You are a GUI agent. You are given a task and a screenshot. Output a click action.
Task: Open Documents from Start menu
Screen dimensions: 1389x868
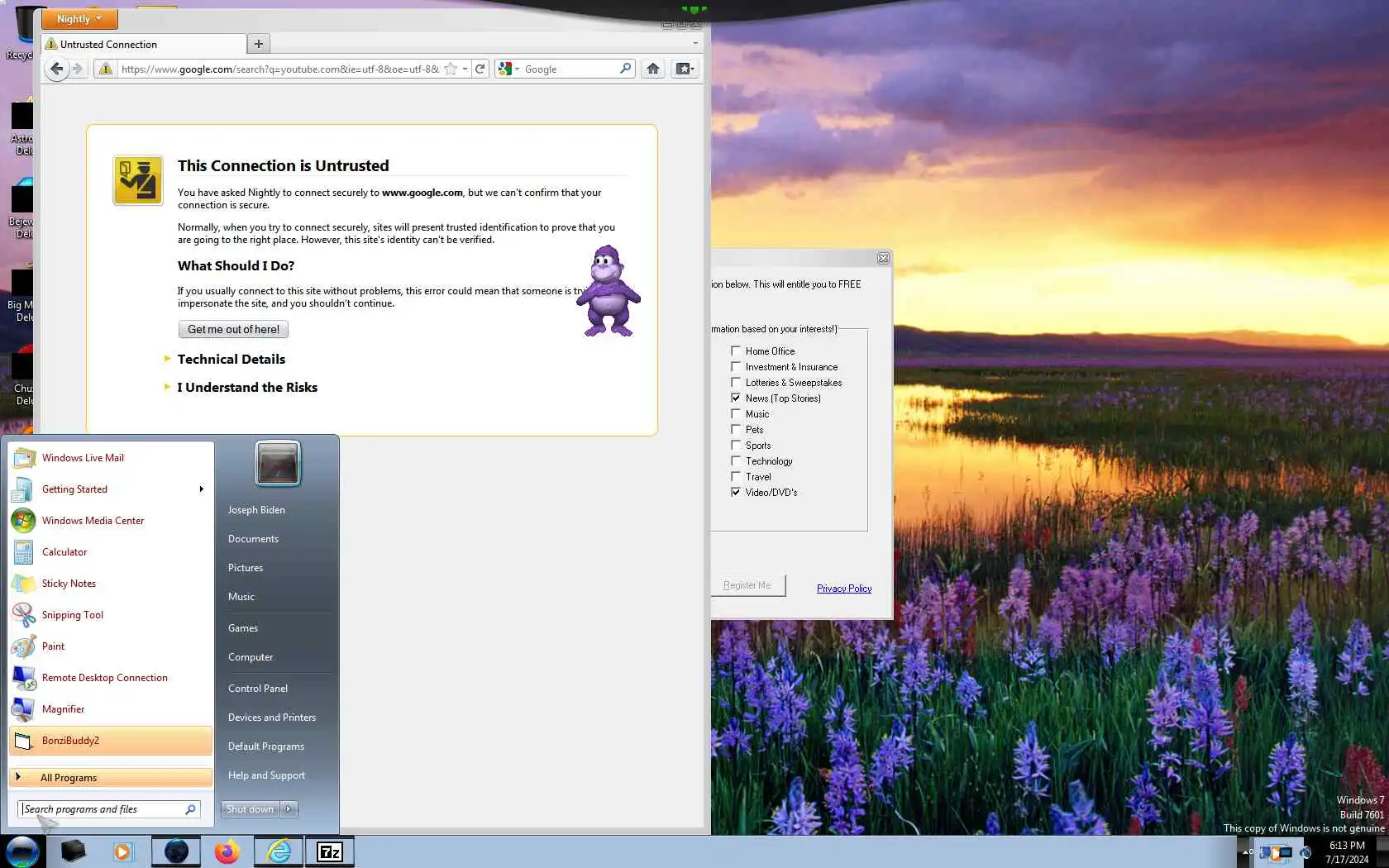253,539
